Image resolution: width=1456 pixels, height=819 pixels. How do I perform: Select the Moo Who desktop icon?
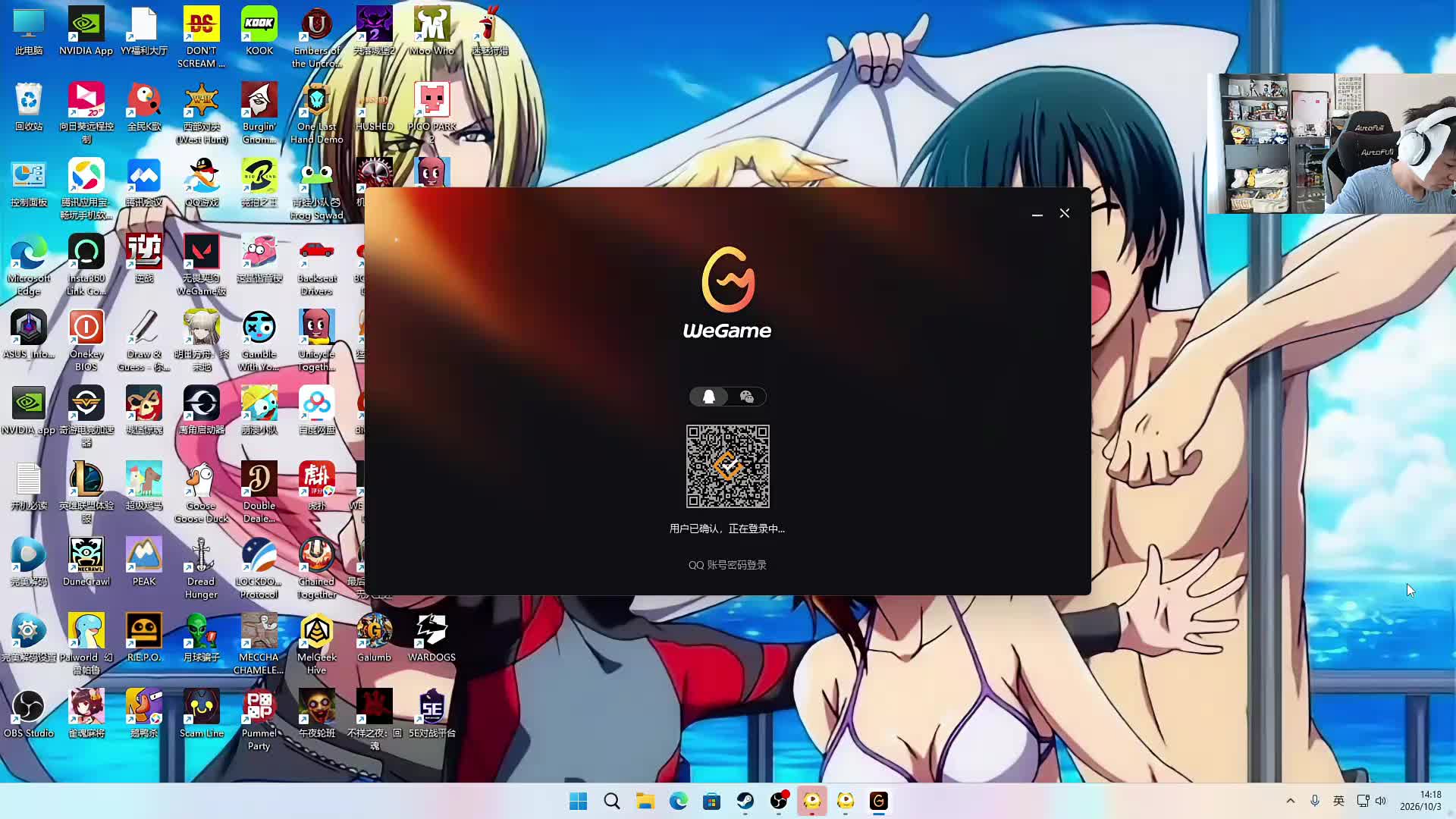(432, 32)
